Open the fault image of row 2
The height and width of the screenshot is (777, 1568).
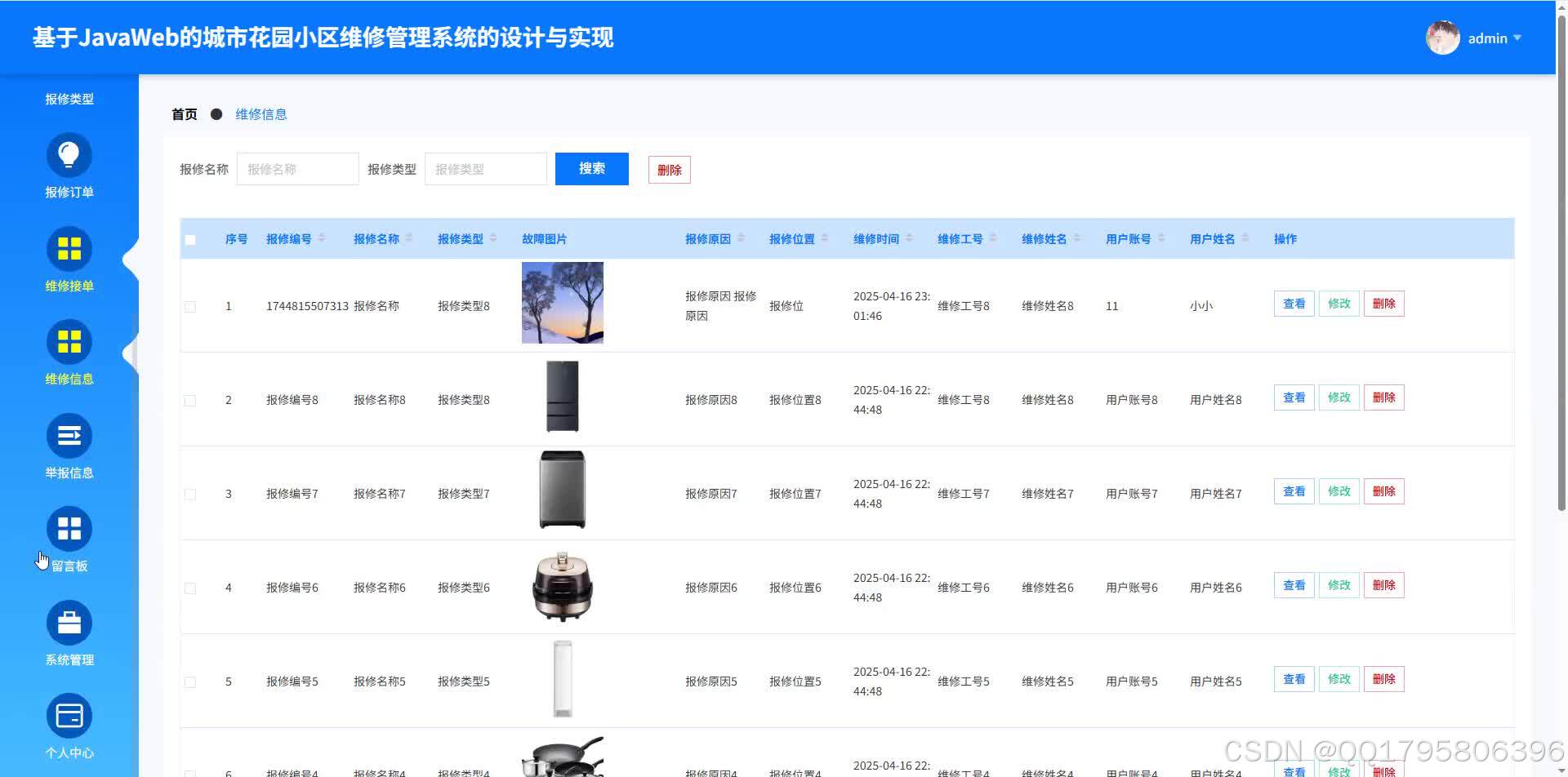click(x=562, y=397)
